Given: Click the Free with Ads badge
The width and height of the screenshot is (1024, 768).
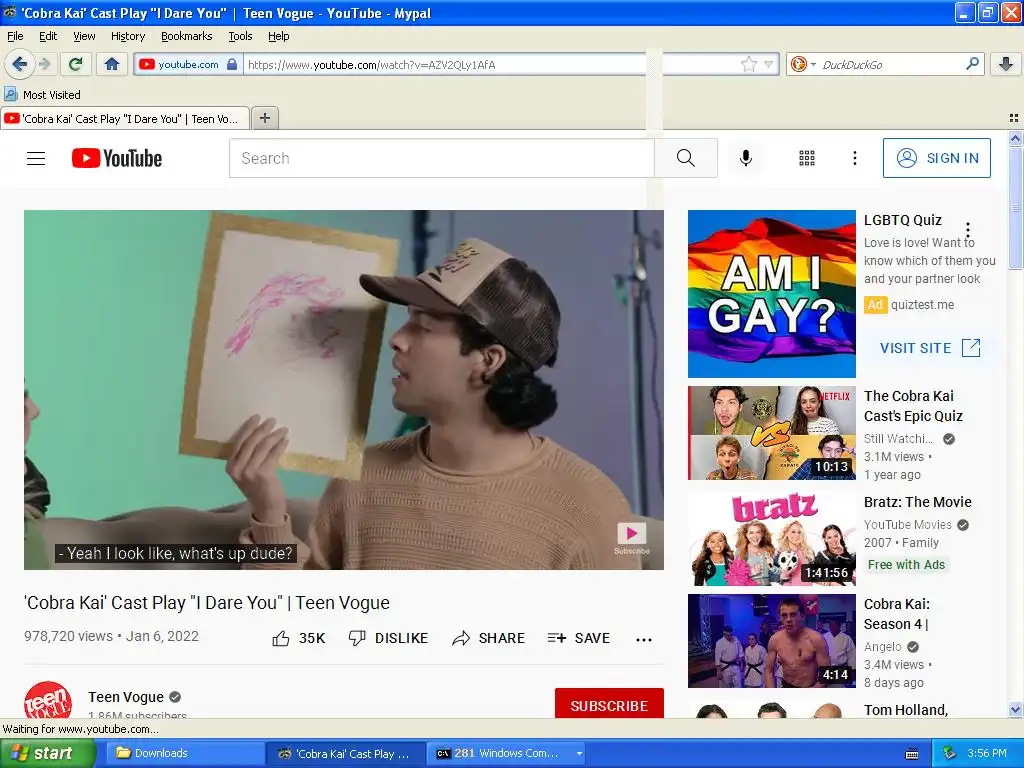Looking at the screenshot, I should tap(906, 564).
